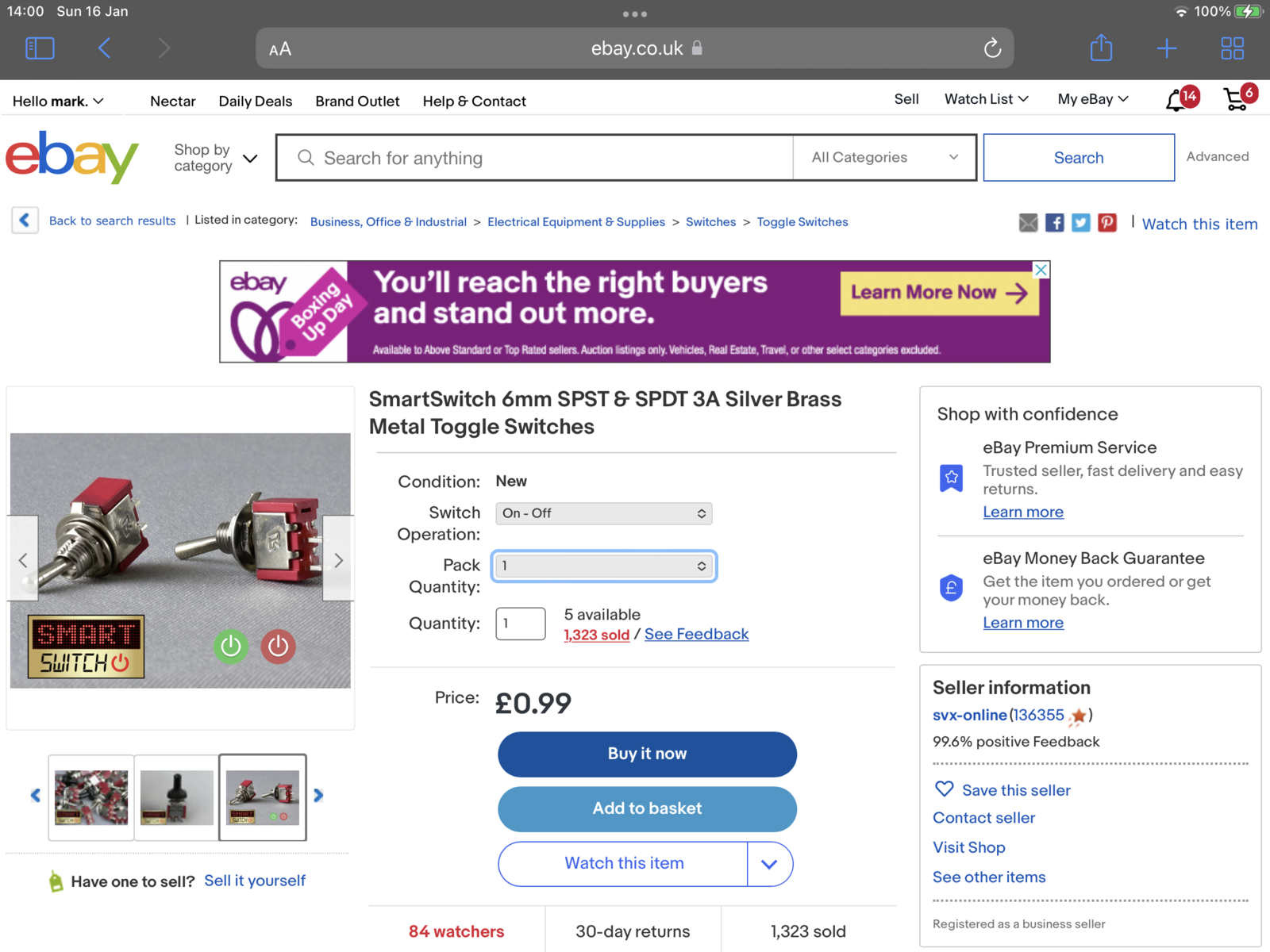Open the Pack Quantity dropdown
1270x952 pixels.
coord(603,566)
